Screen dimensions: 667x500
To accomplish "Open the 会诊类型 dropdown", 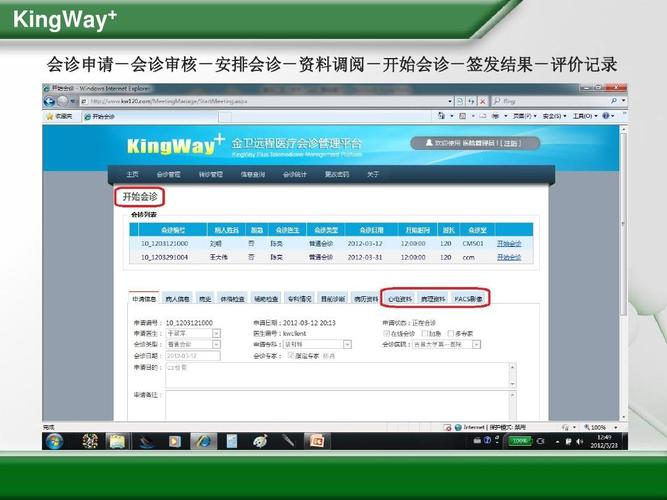I will pos(216,345).
